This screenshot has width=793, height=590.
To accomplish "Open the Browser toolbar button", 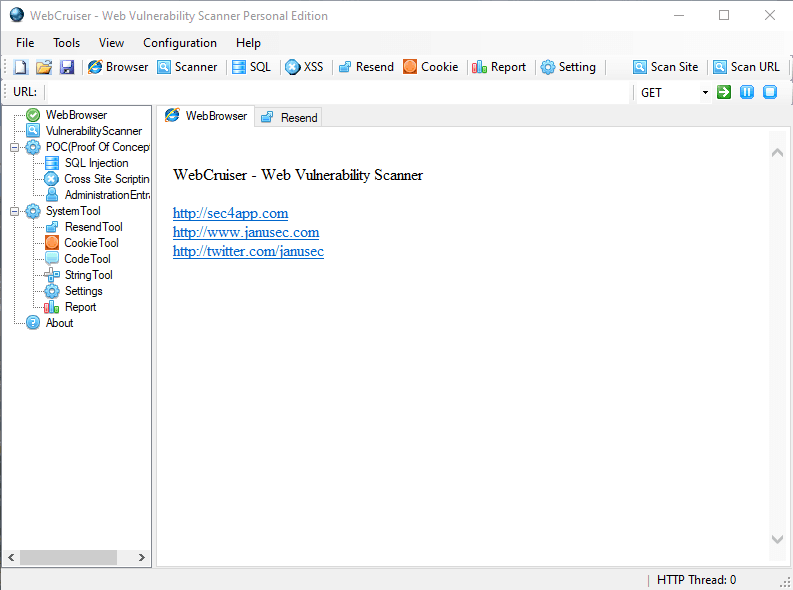I will (118, 67).
